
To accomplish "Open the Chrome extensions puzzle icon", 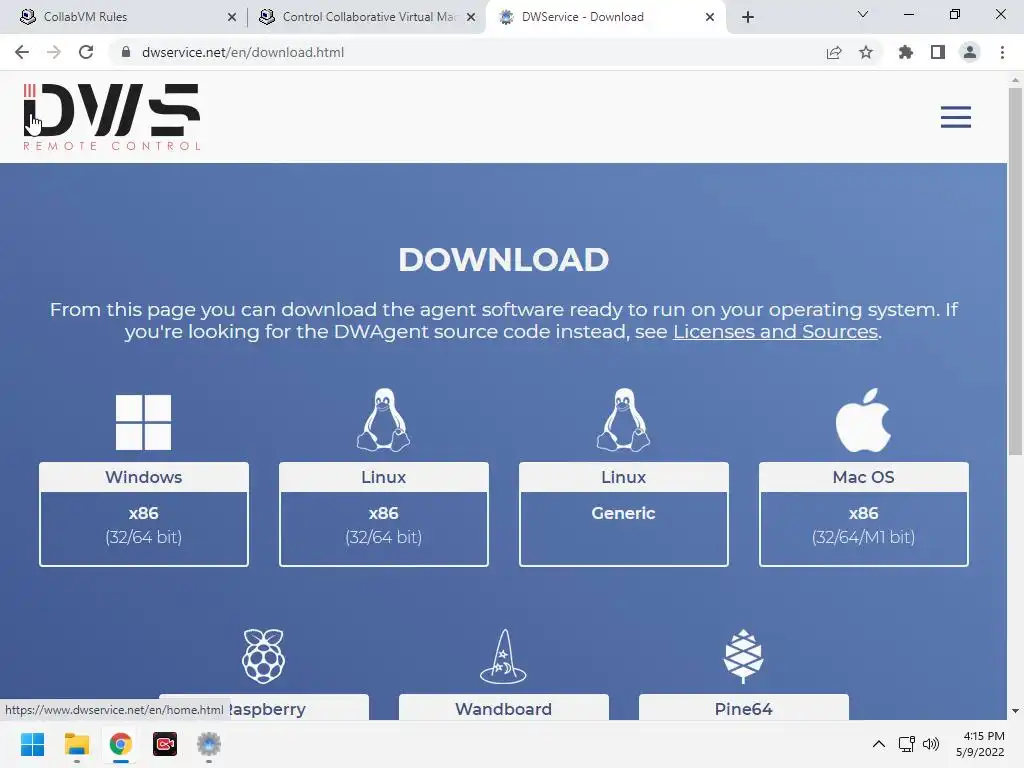I will point(906,52).
